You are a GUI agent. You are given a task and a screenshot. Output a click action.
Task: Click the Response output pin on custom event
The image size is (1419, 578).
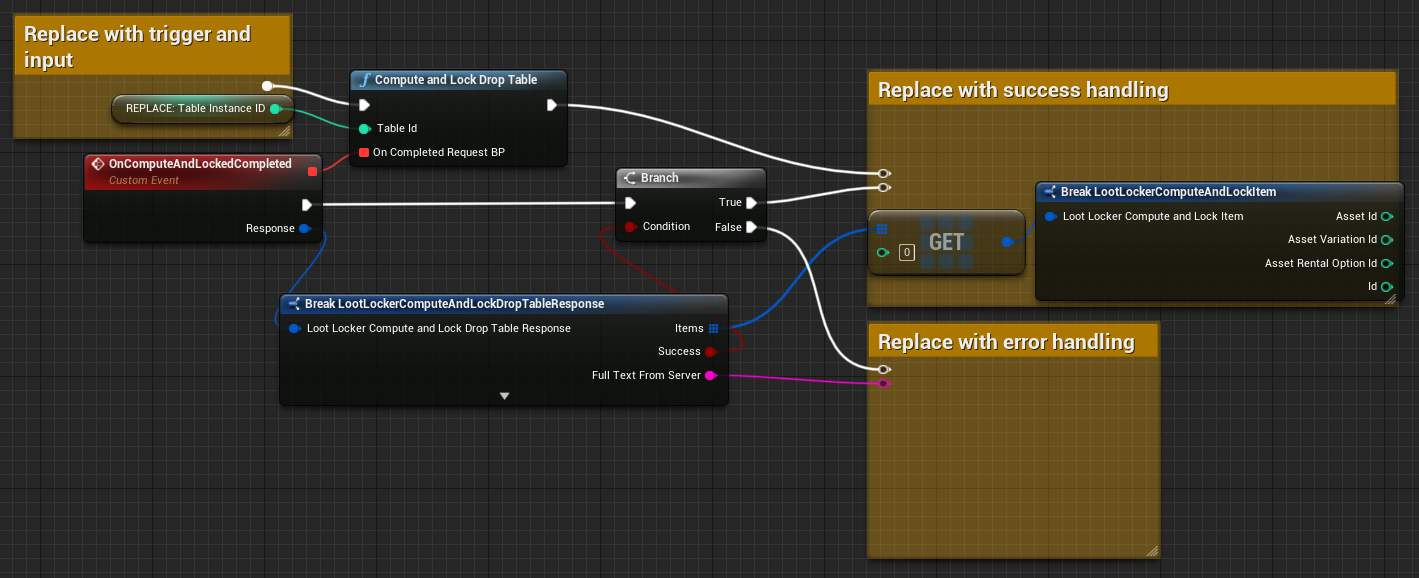coord(305,228)
